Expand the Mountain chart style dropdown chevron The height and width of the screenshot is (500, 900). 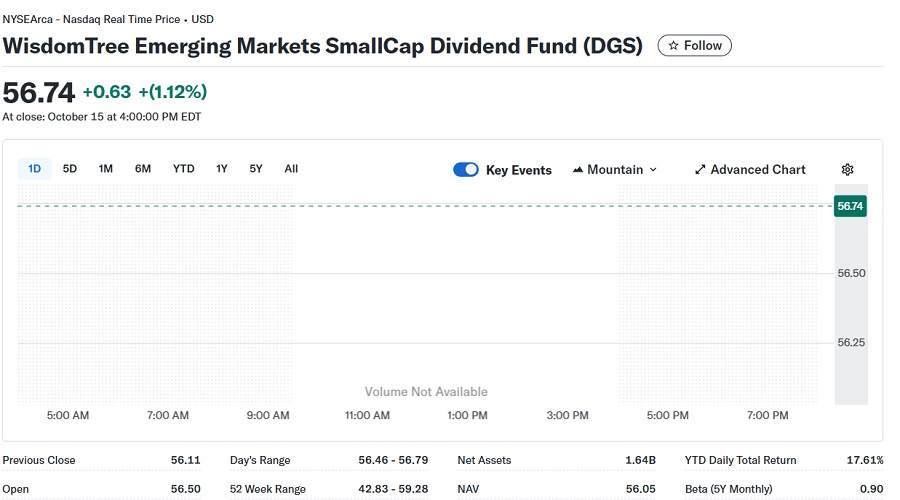[x=653, y=169]
